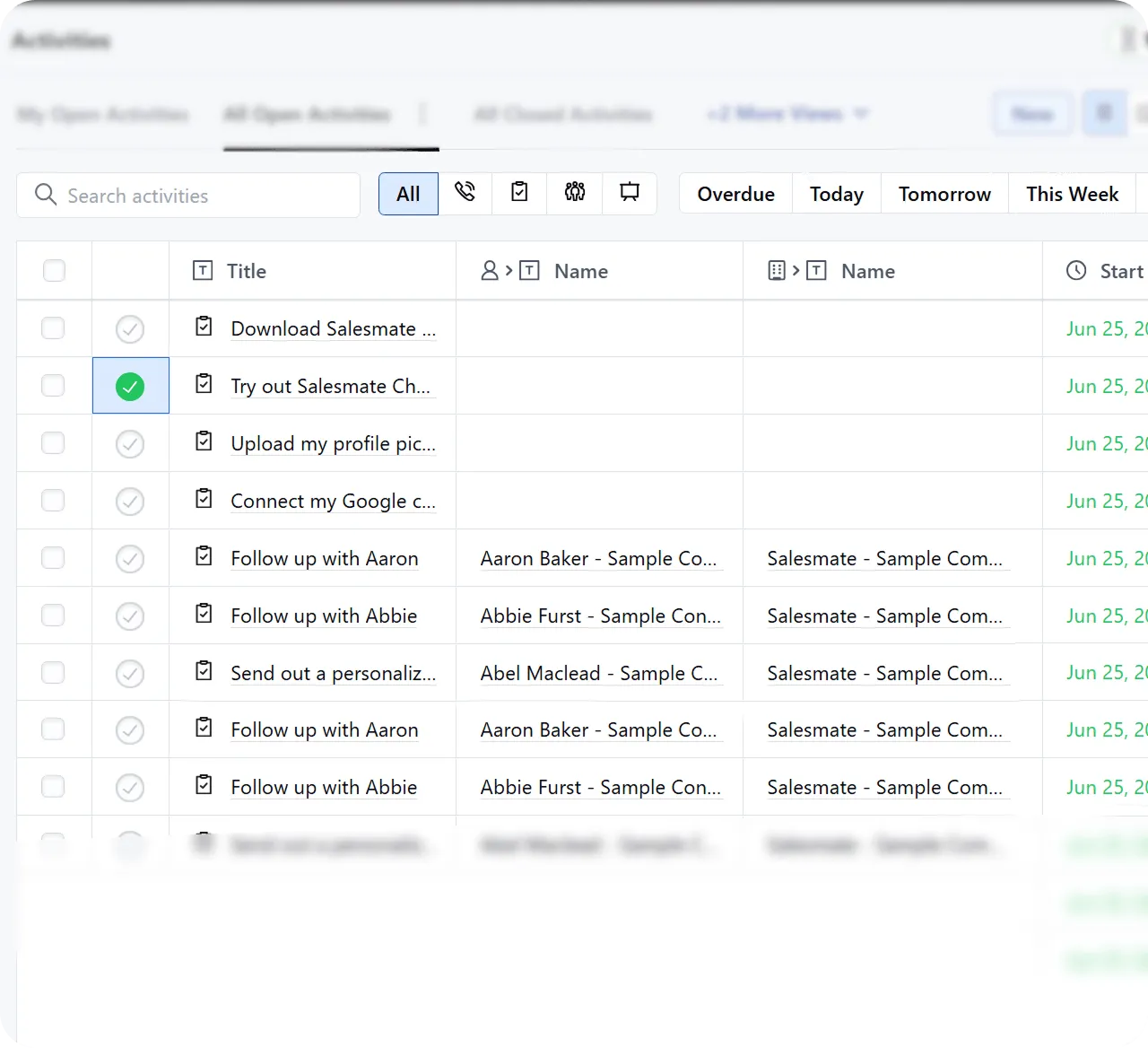Tick the checkbox for Upload my profile row
Image resolution: width=1148 pixels, height=1048 pixels.
tap(53, 443)
